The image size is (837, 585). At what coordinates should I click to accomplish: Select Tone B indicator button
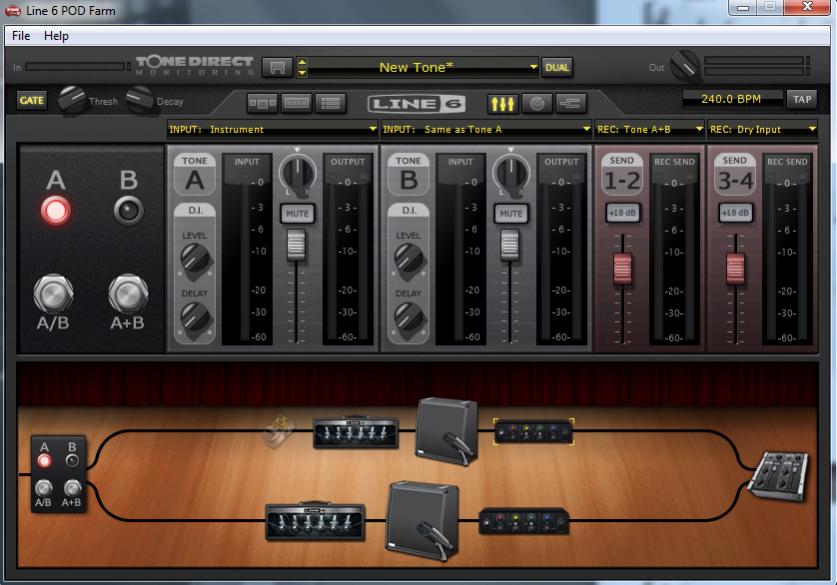click(x=129, y=210)
